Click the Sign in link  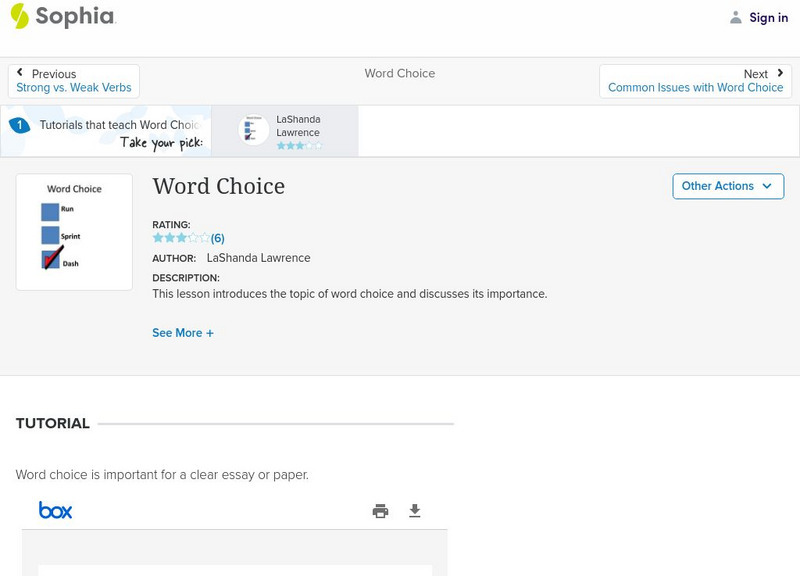tap(768, 17)
